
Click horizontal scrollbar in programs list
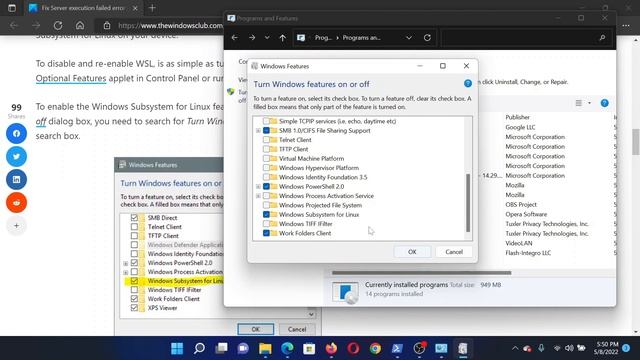tap(422, 273)
